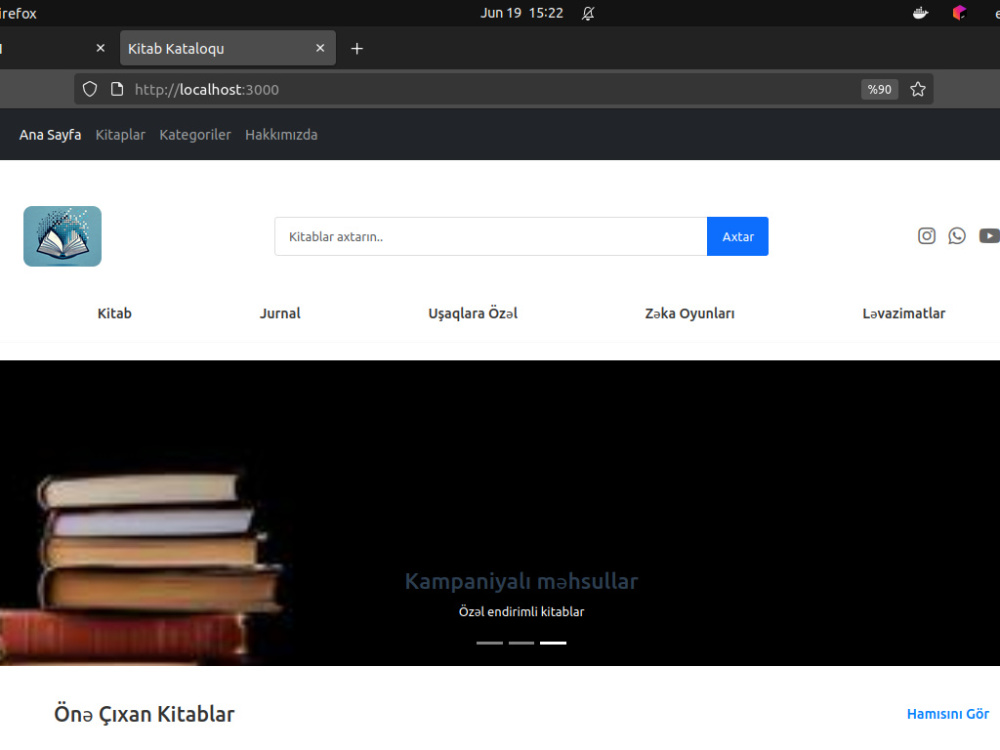Open the YouTube icon link

click(989, 236)
